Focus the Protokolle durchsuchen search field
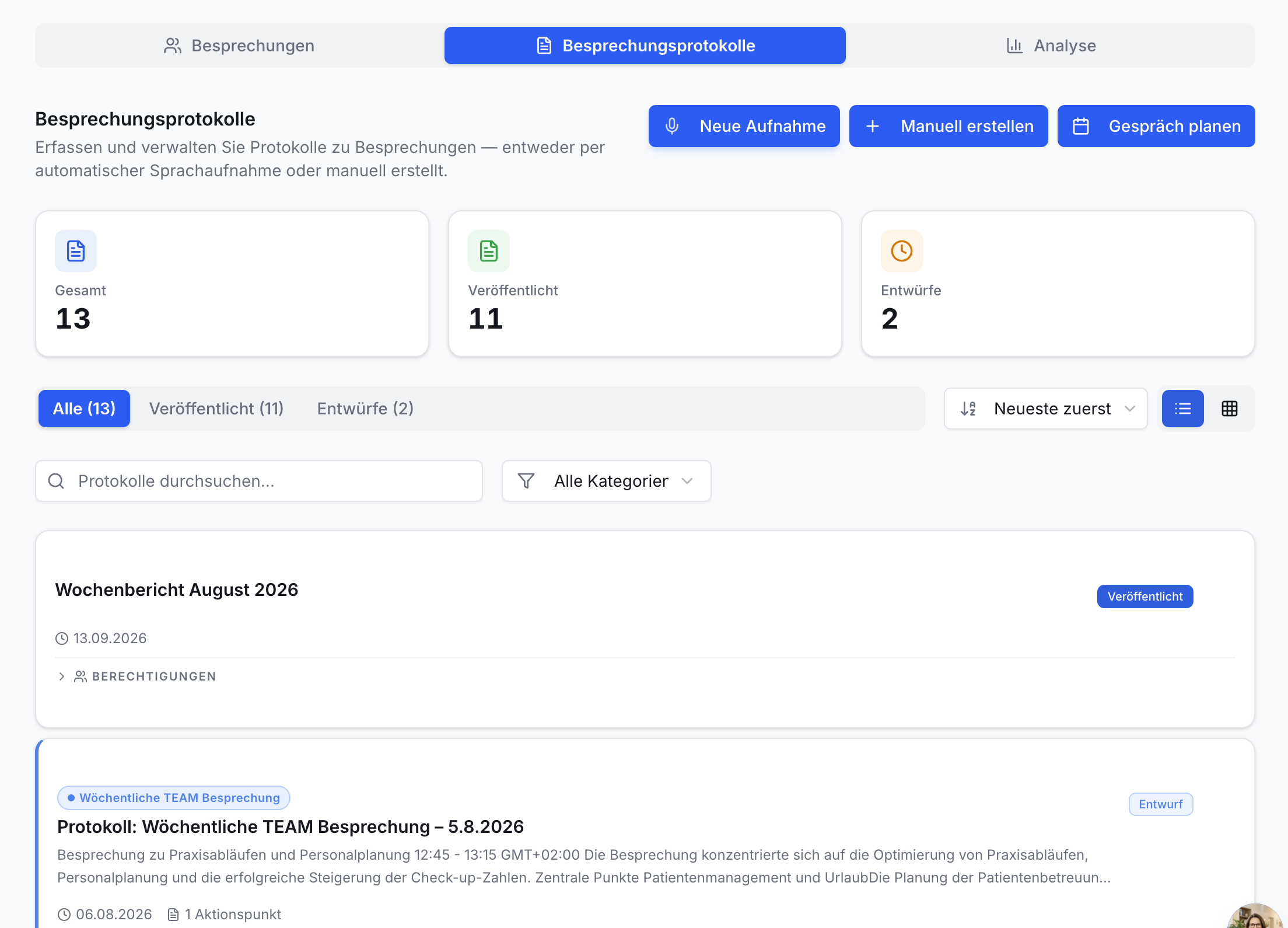1288x928 pixels. point(259,481)
